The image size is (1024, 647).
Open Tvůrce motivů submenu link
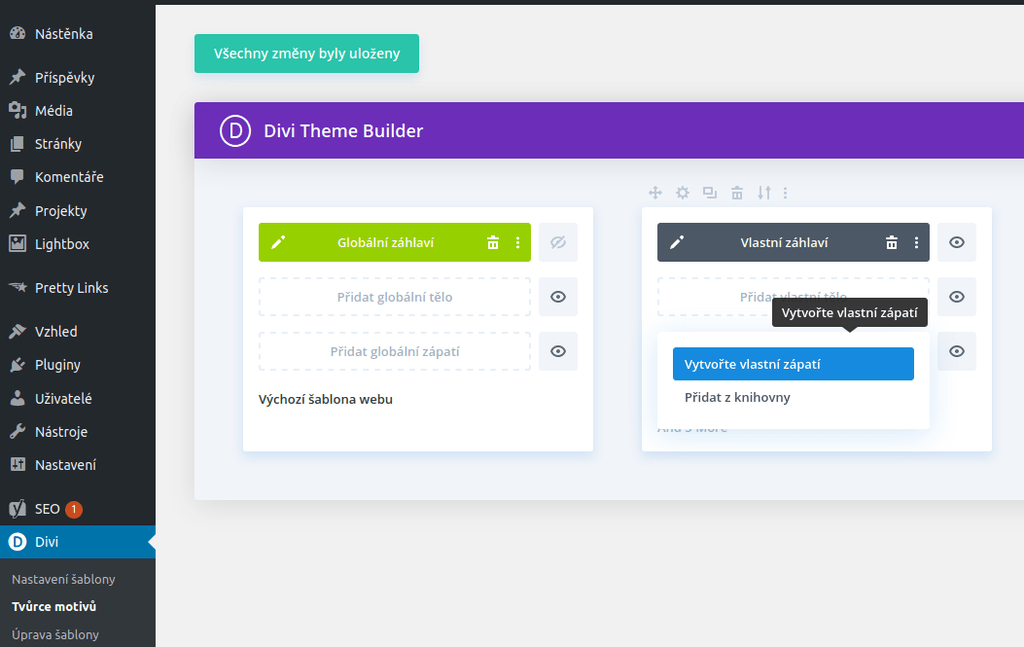click(x=54, y=607)
